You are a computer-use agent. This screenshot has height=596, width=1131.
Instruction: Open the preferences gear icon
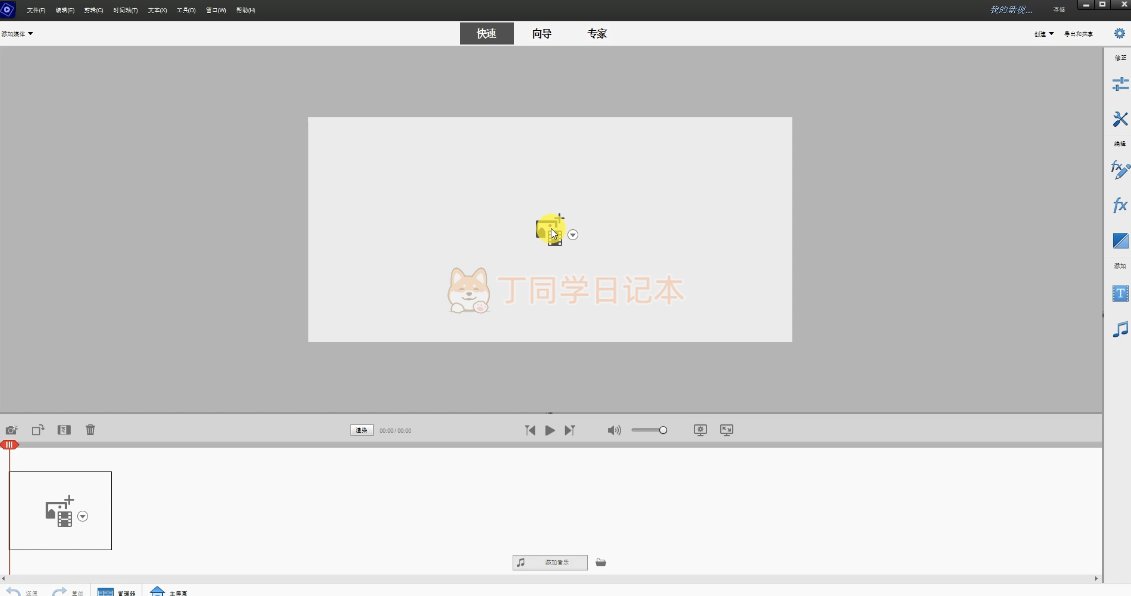[1119, 33]
